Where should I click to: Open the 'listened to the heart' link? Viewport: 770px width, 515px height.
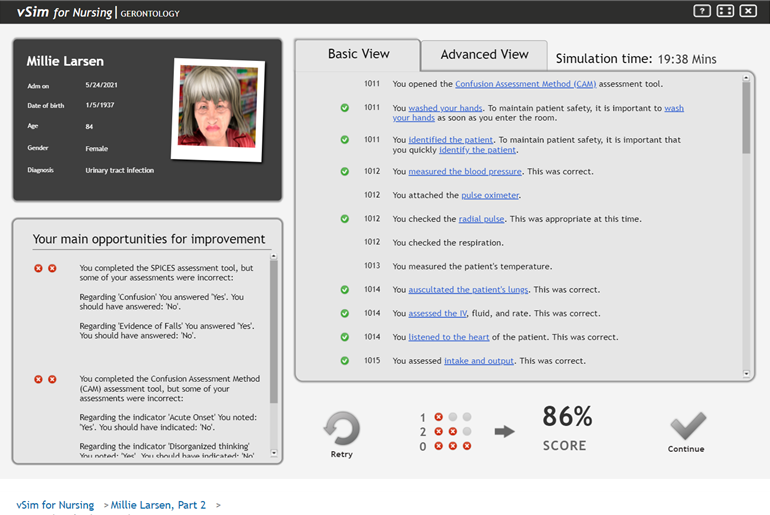tap(448, 337)
